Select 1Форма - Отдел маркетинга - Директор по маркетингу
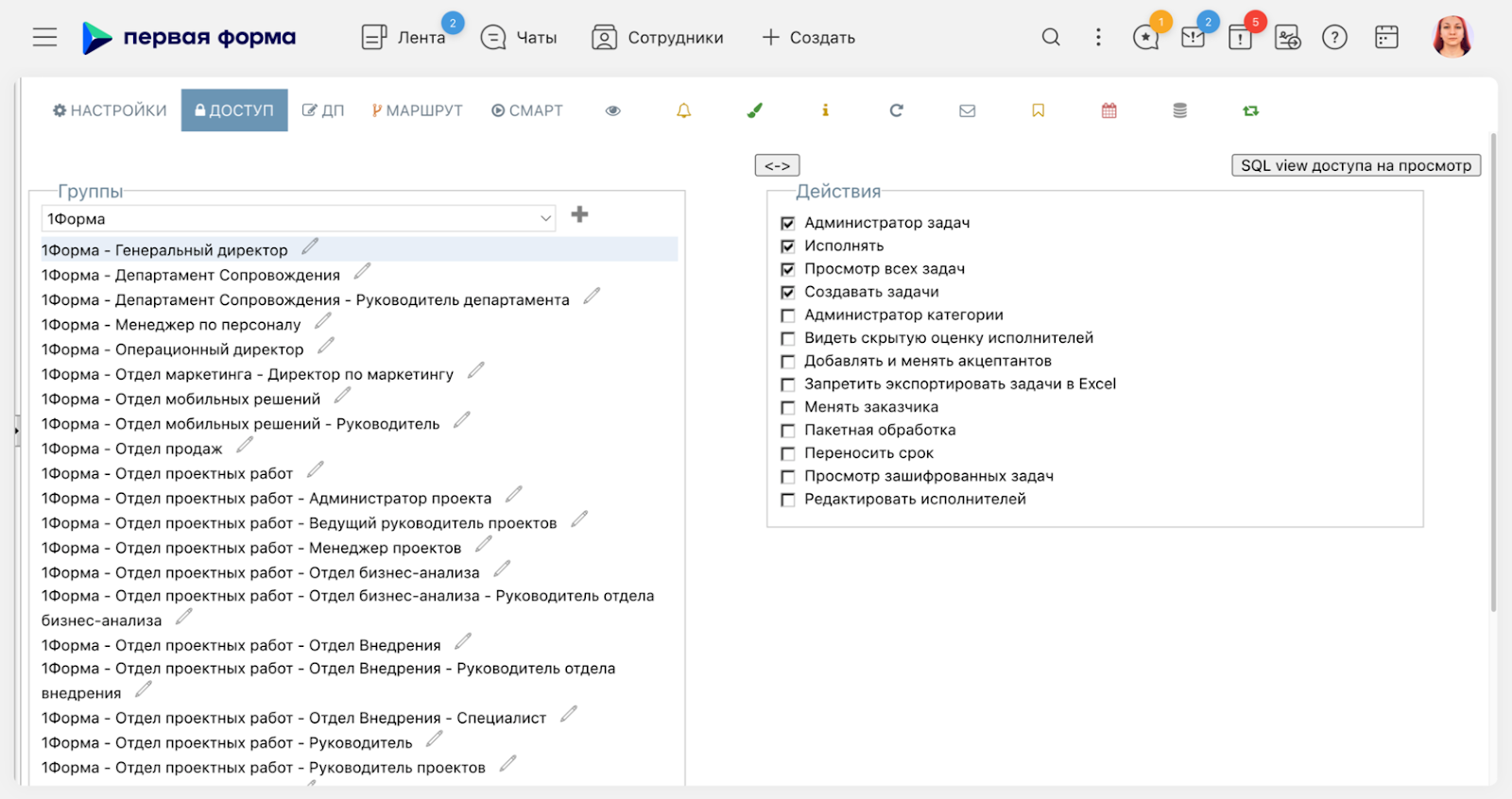This screenshot has width=1512, height=799. [x=248, y=374]
